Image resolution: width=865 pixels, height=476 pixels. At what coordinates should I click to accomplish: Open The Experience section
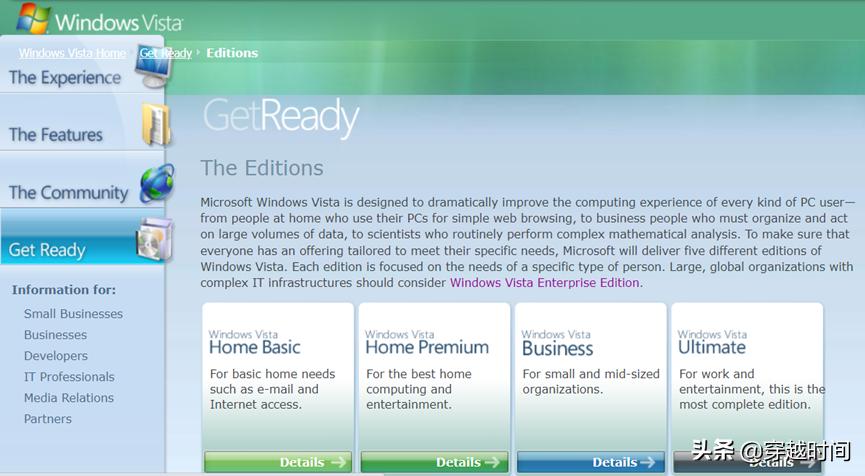(65, 78)
